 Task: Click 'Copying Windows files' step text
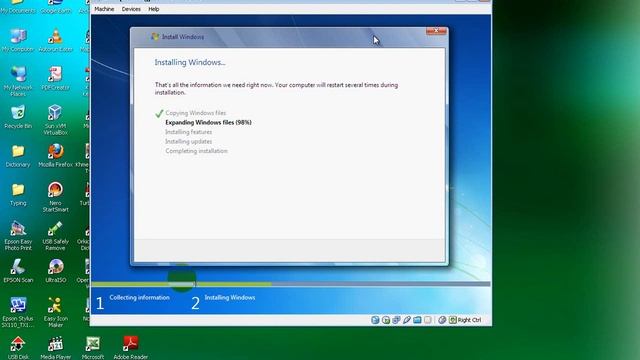coord(196,113)
